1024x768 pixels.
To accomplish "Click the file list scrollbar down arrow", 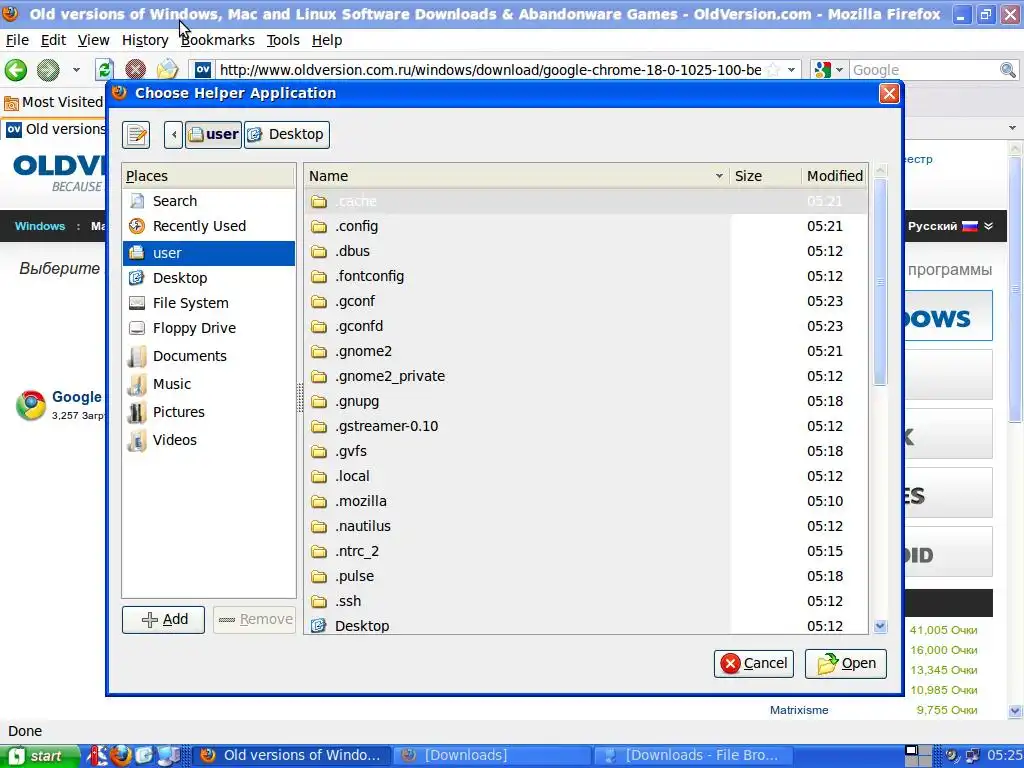I will 880,626.
